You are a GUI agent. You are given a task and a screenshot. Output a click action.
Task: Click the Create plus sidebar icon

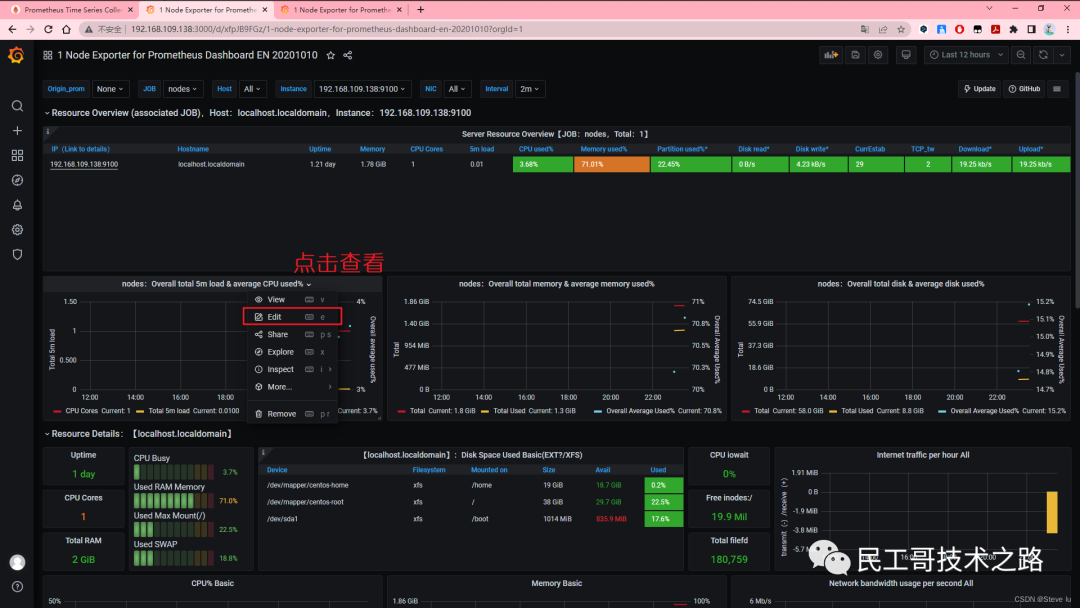point(17,131)
